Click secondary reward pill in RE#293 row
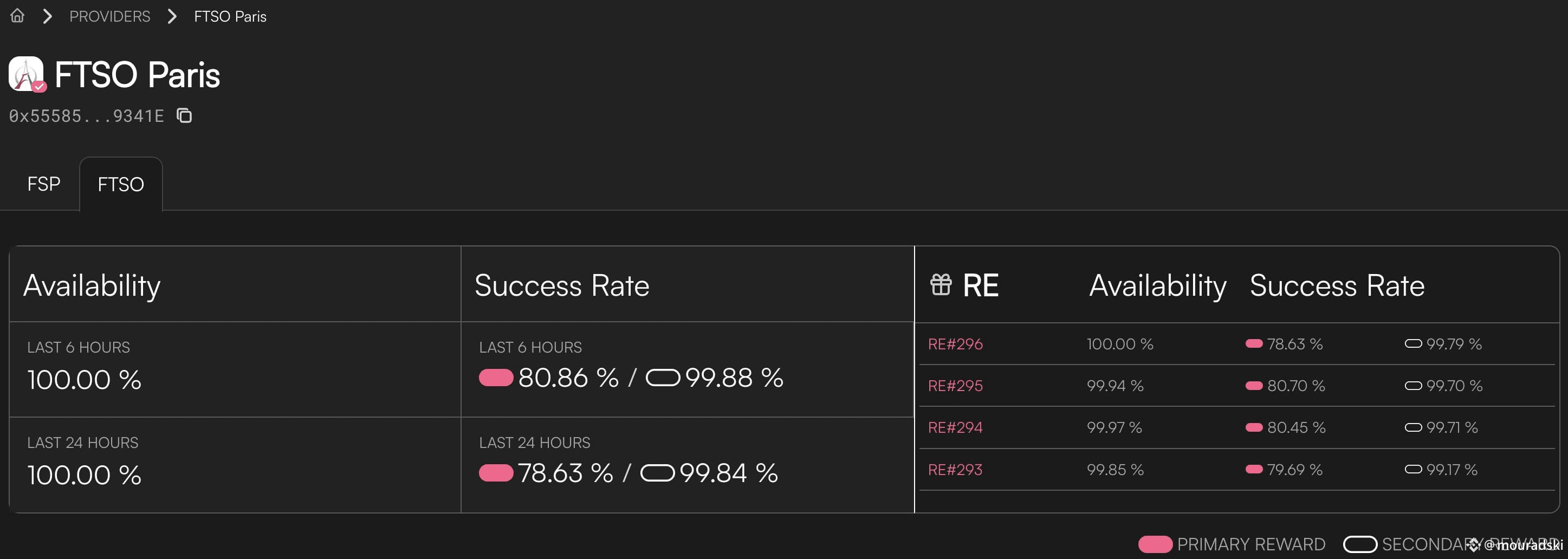1568x559 pixels. [1413, 469]
